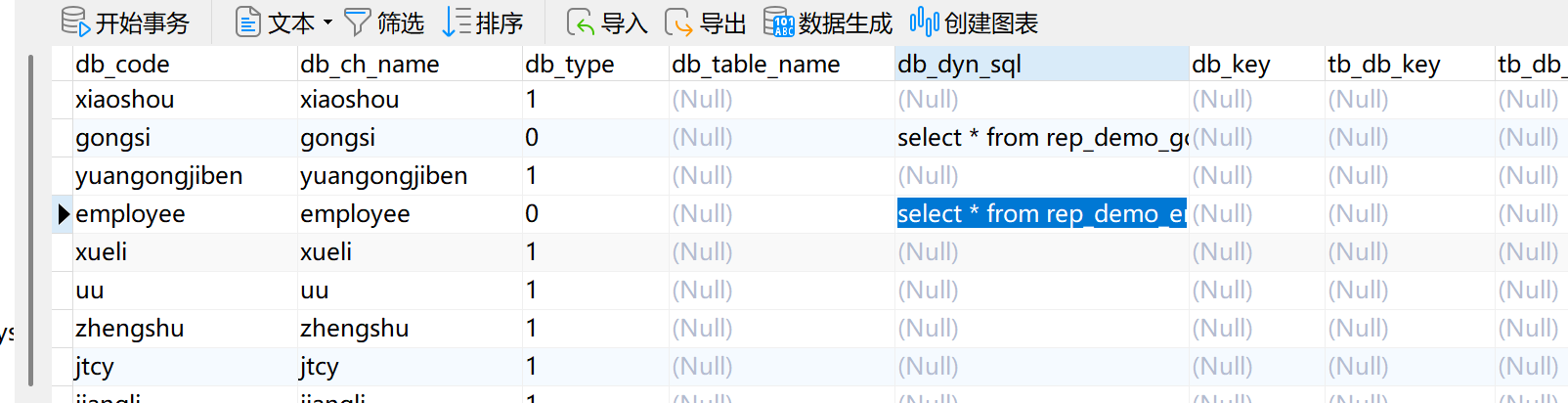1568x403 pixels.
Task: Open the Data Generation (数据生成) icon
Action: tap(779, 22)
